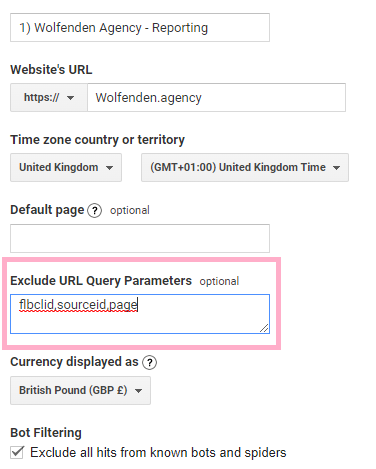Click the Bot Filtering heading
The height and width of the screenshot is (469, 376).
tap(46, 433)
